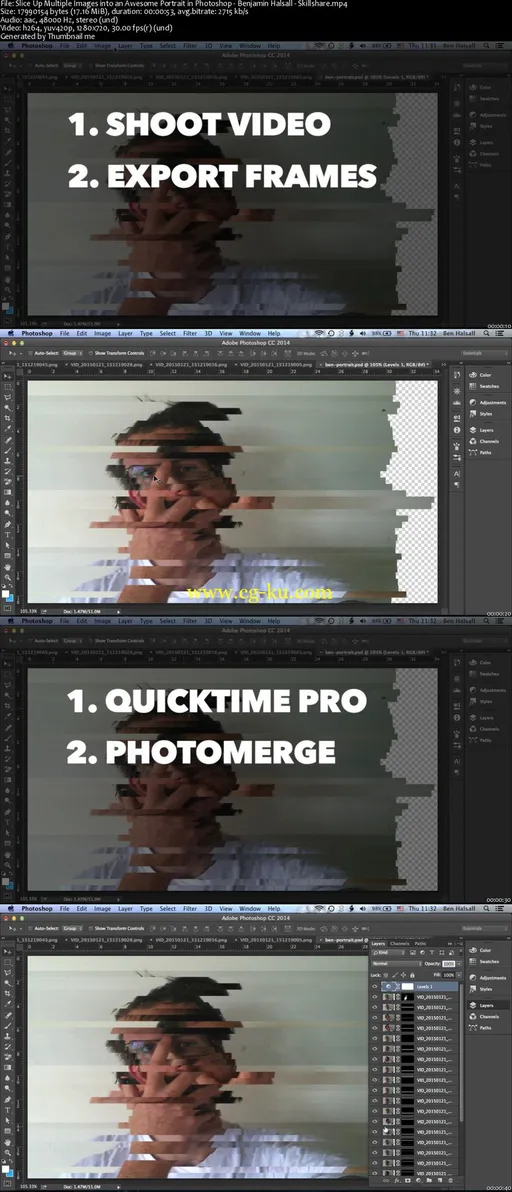
Task: Select the Pen tool in the 00:00:40 frame
Action: [8, 1099]
